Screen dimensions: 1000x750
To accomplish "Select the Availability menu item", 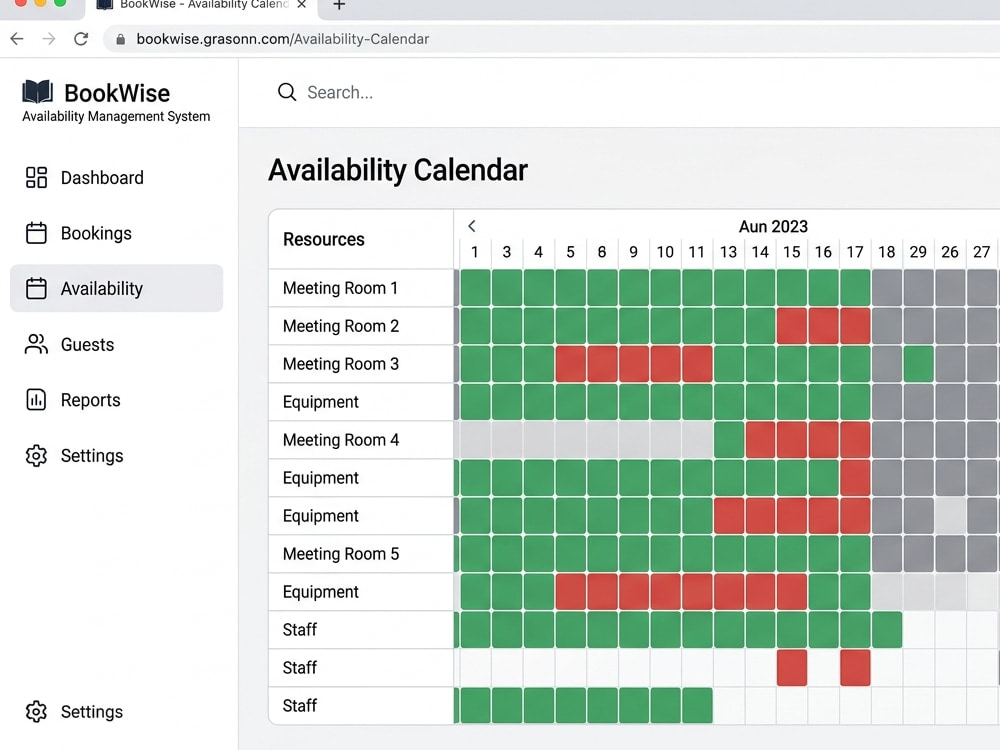I will 117,288.
